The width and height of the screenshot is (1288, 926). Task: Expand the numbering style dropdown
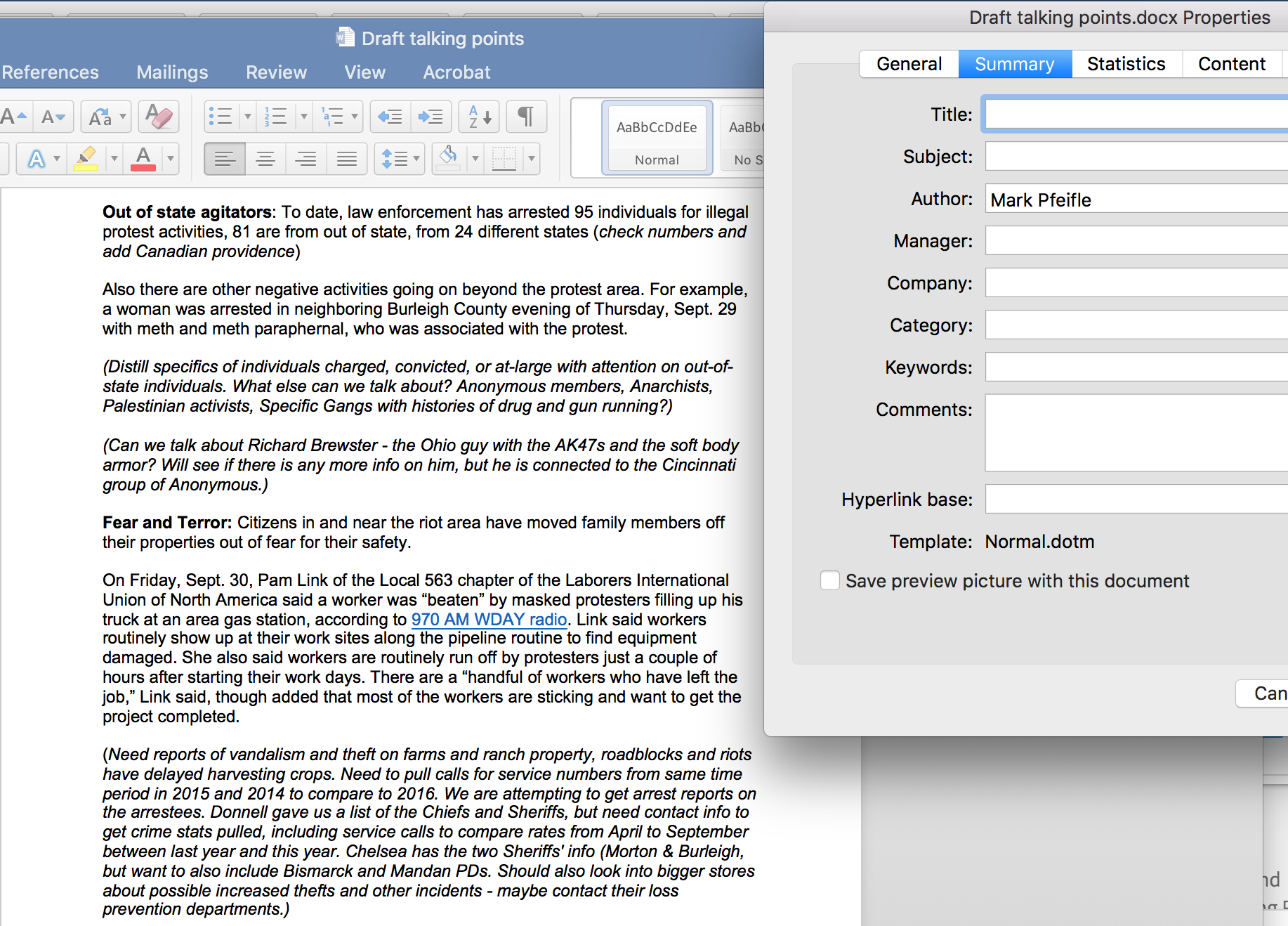pyautogui.click(x=303, y=117)
